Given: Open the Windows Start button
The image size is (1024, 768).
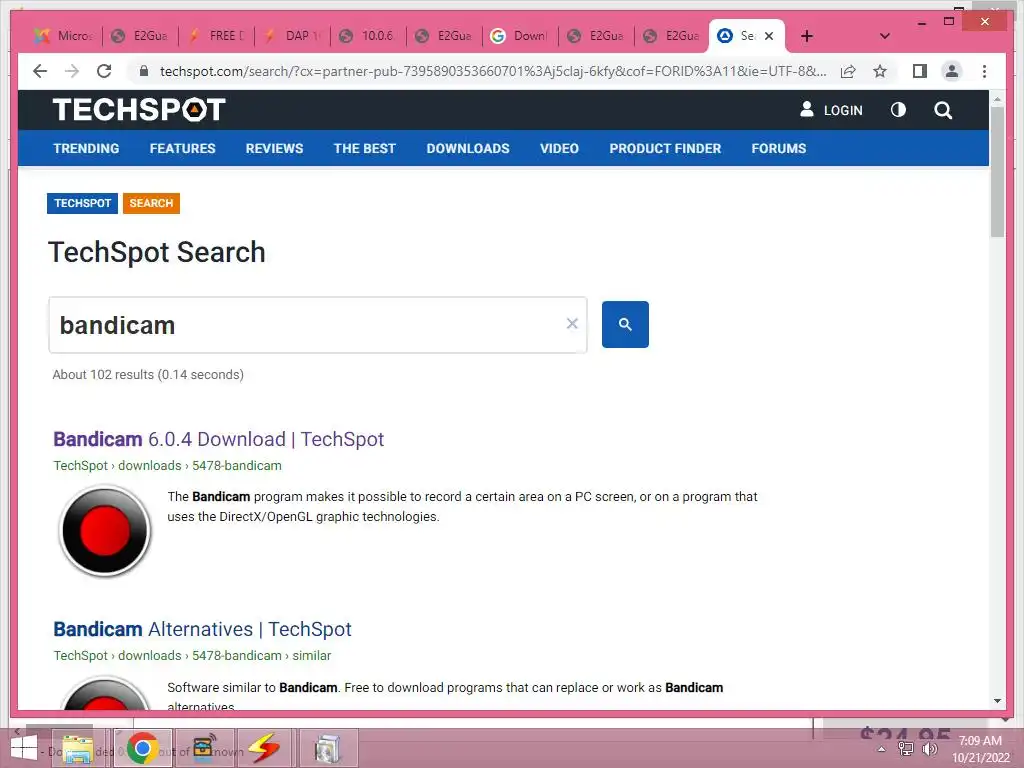Looking at the screenshot, I should tap(24, 748).
